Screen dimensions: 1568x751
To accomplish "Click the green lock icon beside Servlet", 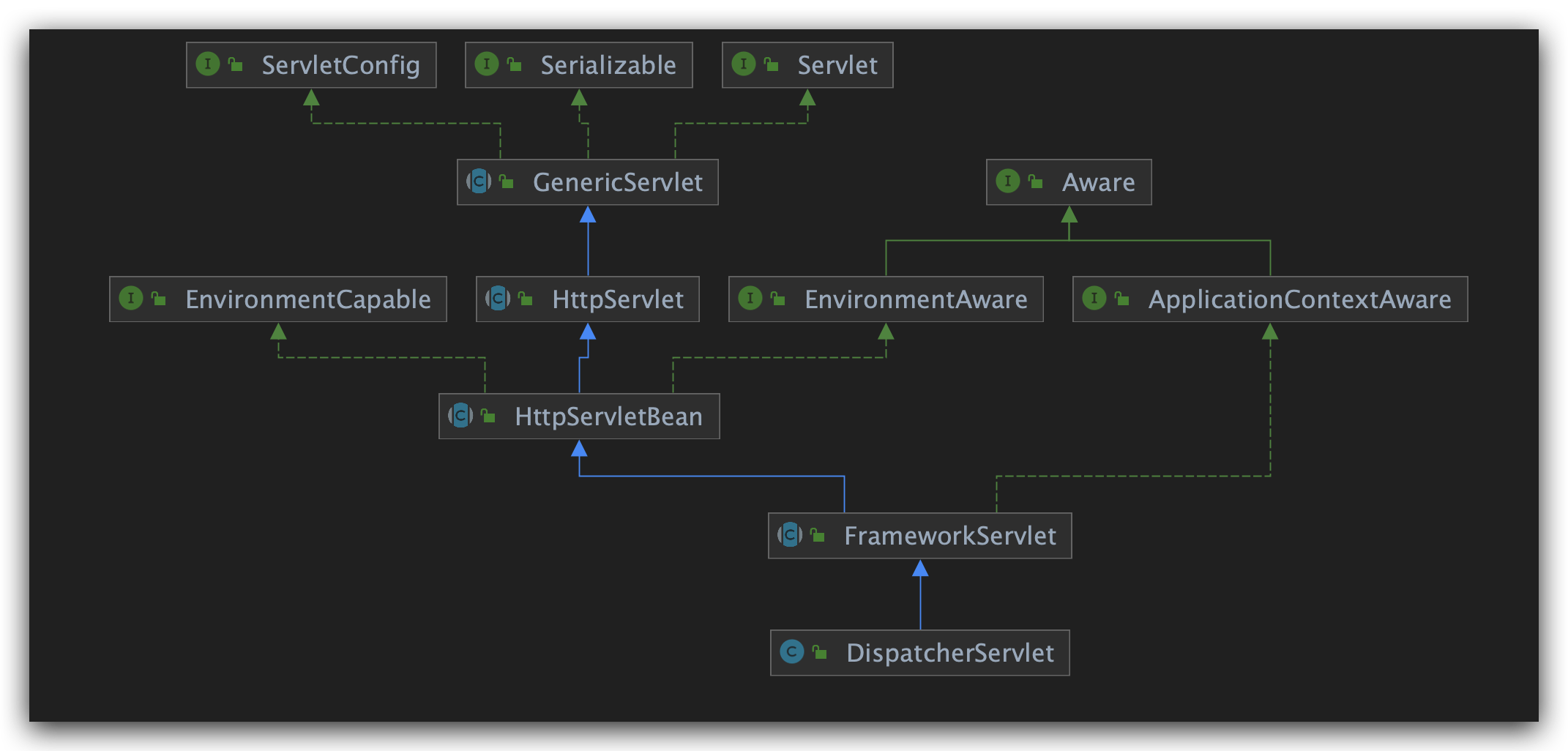I will click(x=772, y=64).
